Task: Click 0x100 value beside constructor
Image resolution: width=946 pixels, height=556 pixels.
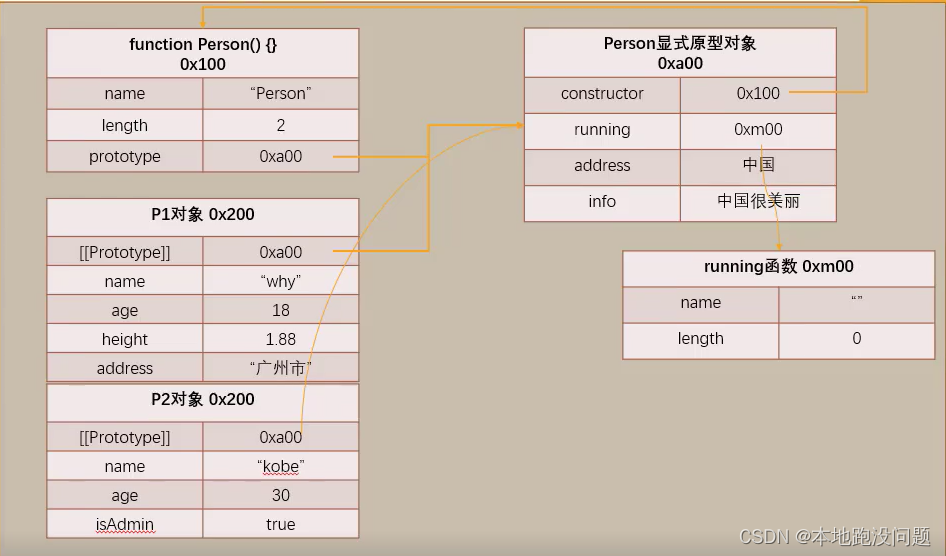Action: tap(758, 95)
